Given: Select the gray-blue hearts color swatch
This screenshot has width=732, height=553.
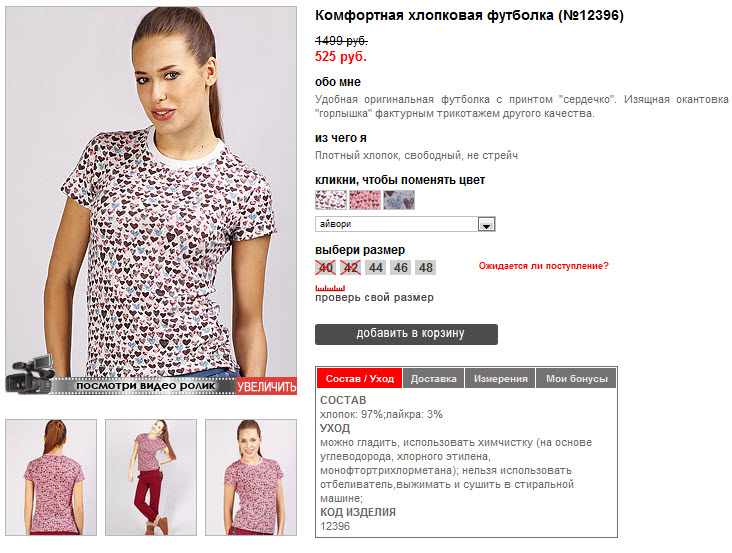Looking at the screenshot, I should [x=399, y=200].
